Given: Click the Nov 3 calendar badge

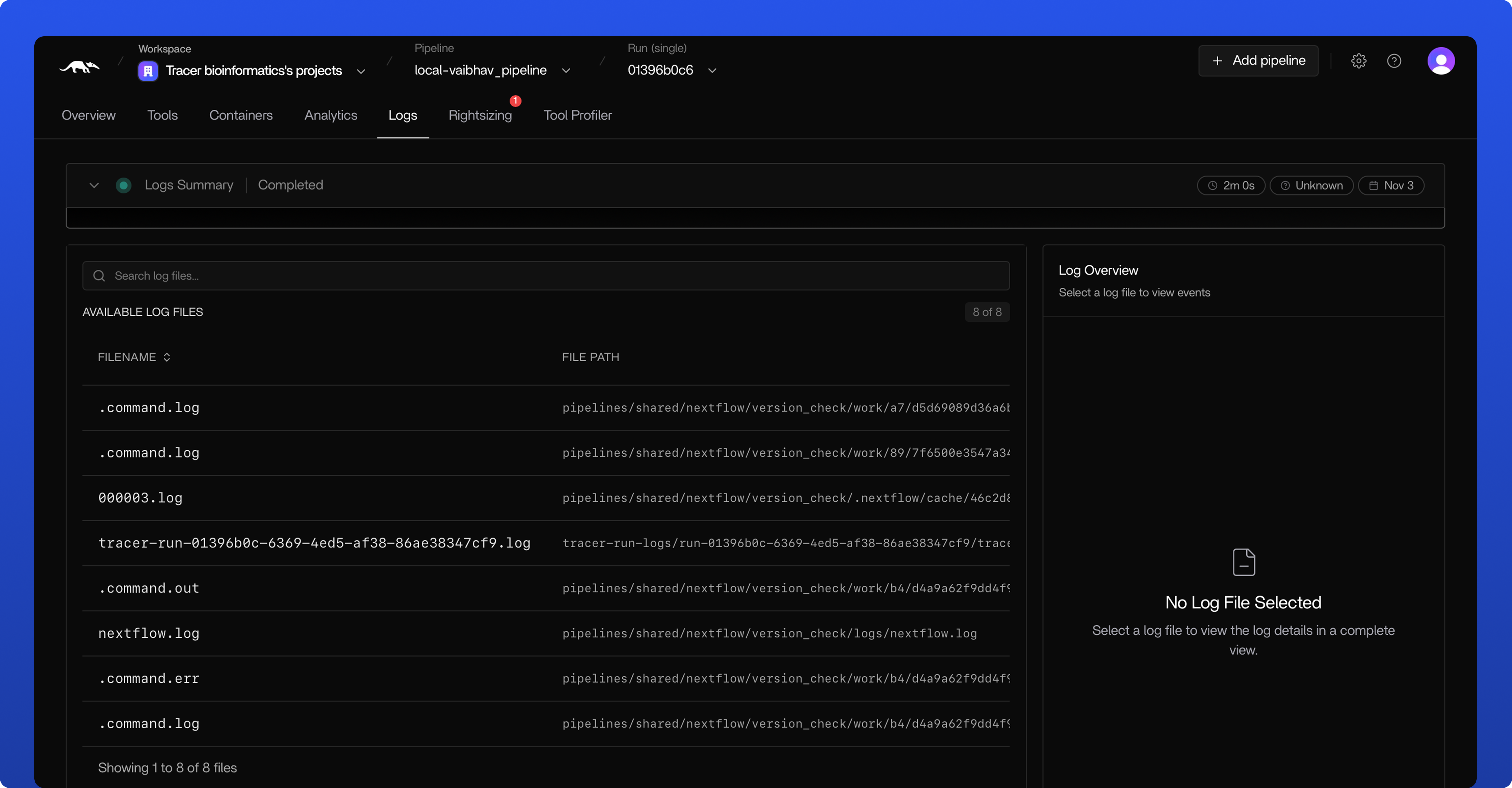Looking at the screenshot, I should point(1392,185).
